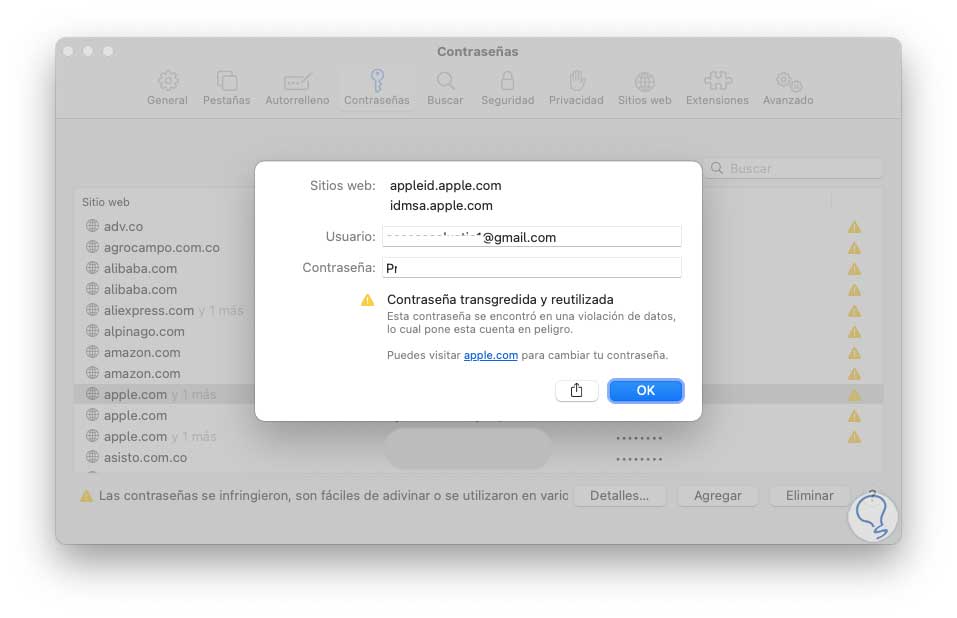Go to the Privacidad hand tab

click(x=576, y=88)
